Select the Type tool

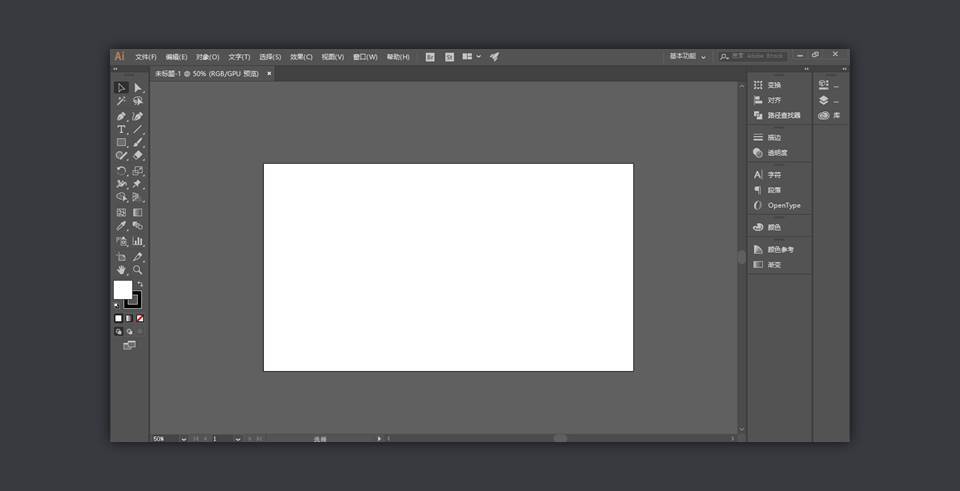tap(121, 130)
